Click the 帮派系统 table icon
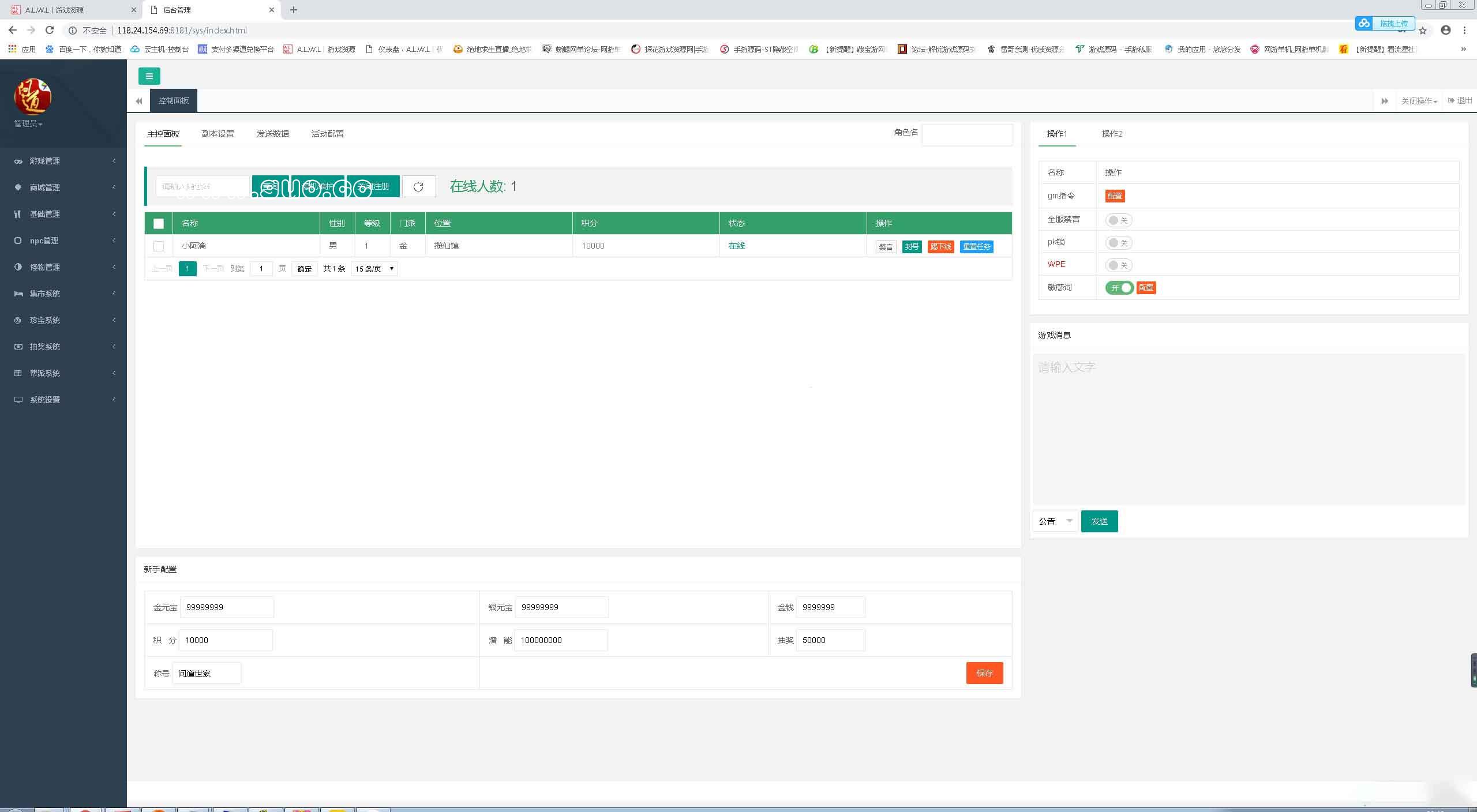 point(18,374)
